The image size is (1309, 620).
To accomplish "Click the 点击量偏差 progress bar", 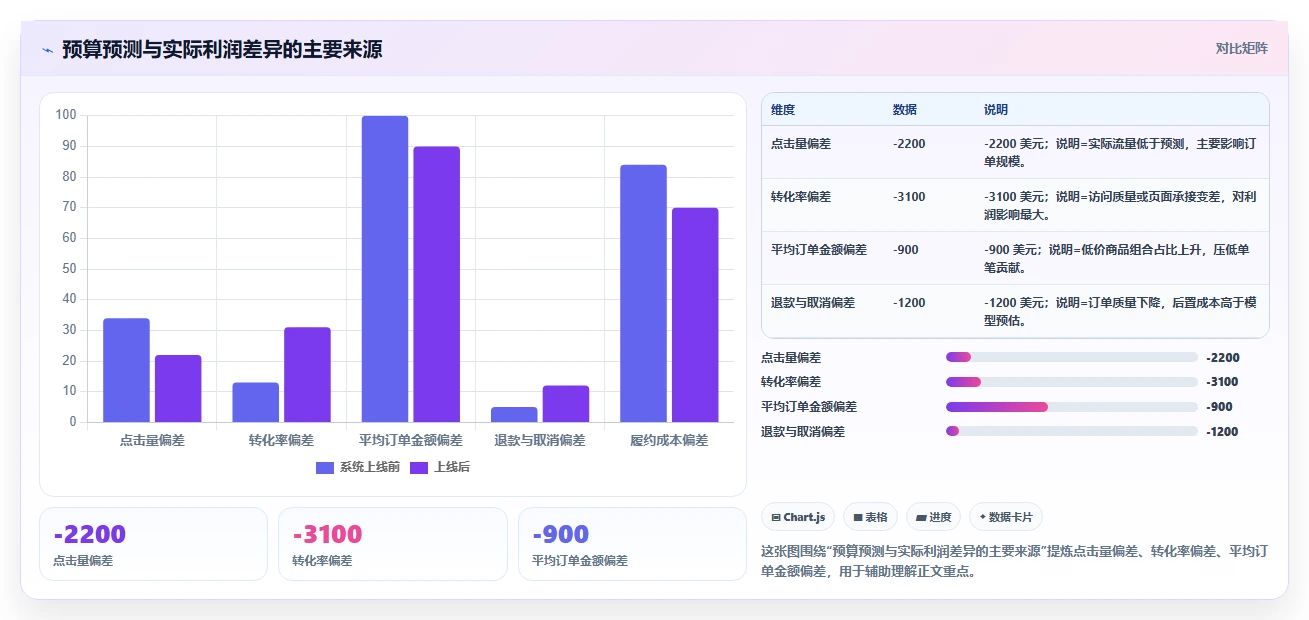I will pos(1072,357).
